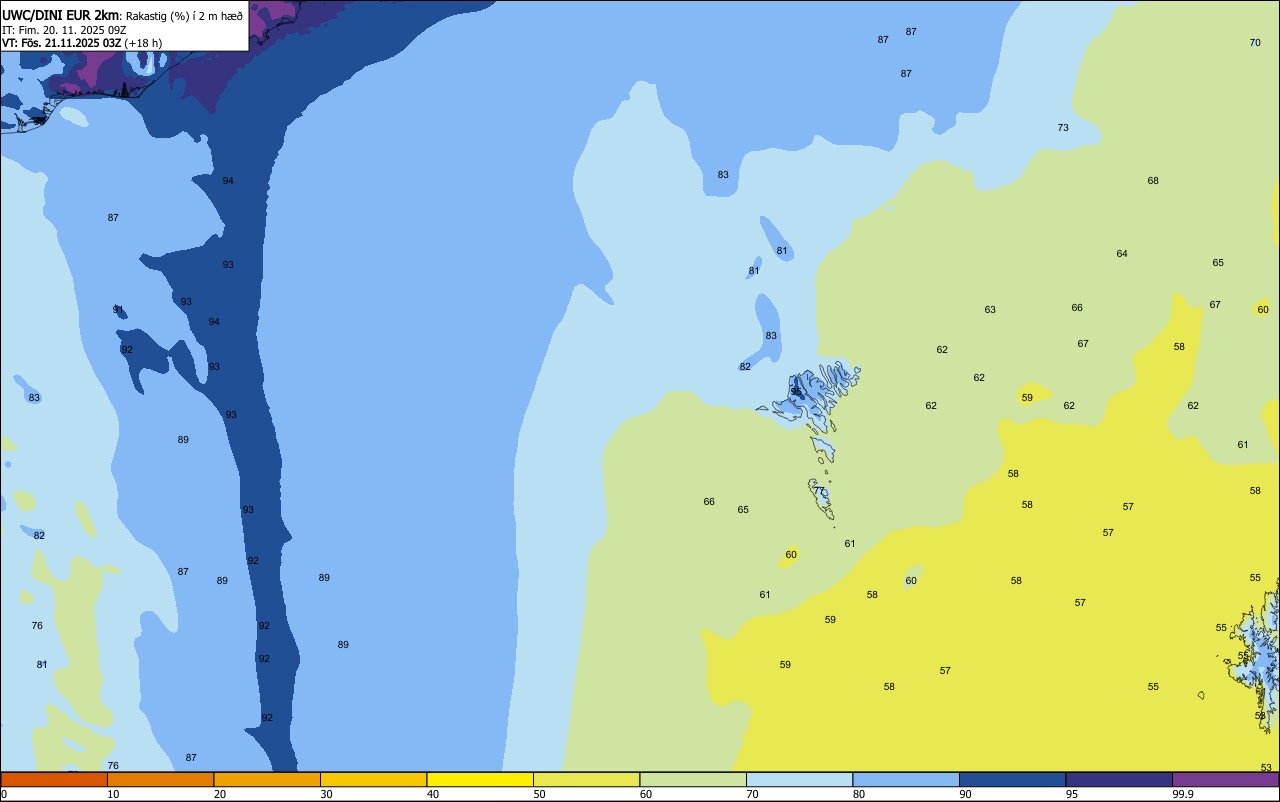Screen dimensions: 1280x802
Task: Pick the bright yellow 40–50 legend swatch
Action: pos(480,779)
